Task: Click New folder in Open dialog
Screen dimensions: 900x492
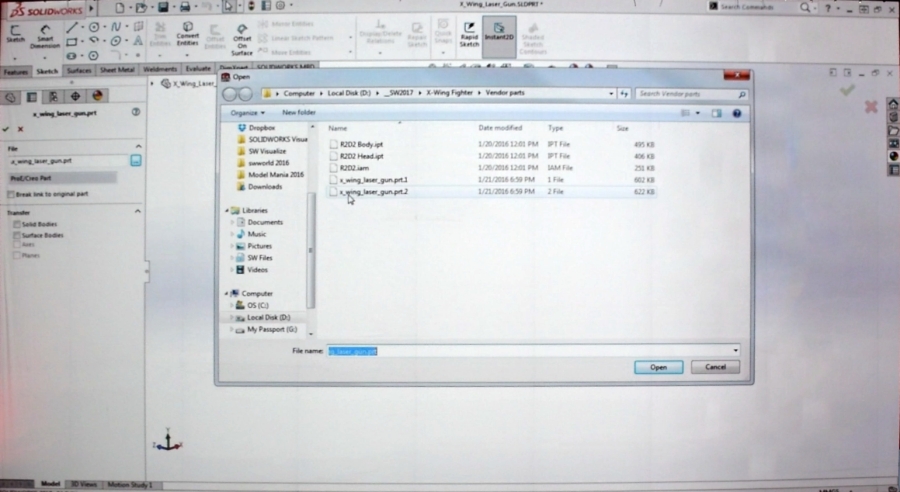Action: coord(298,113)
